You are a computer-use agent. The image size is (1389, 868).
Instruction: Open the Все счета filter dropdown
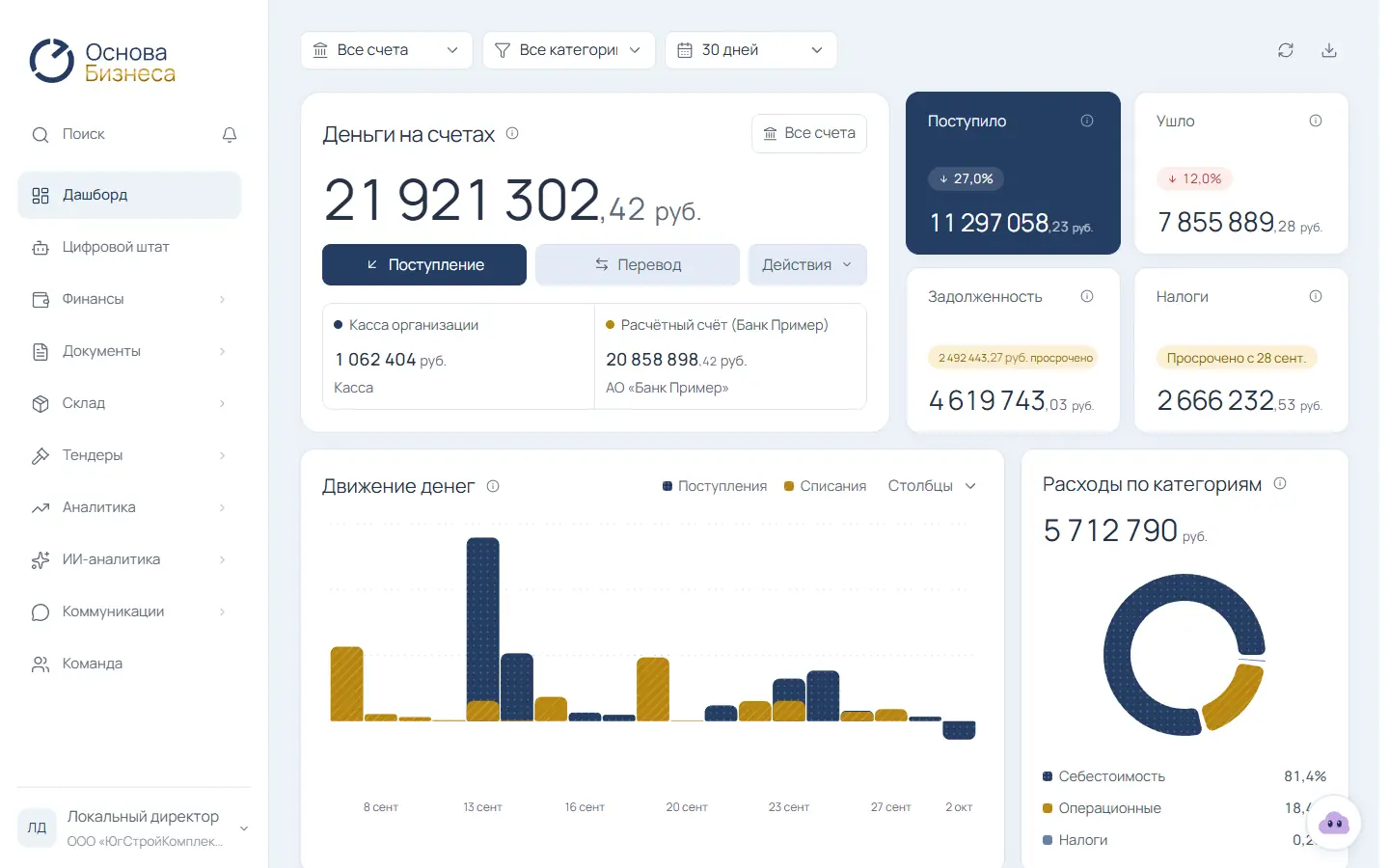(x=387, y=50)
